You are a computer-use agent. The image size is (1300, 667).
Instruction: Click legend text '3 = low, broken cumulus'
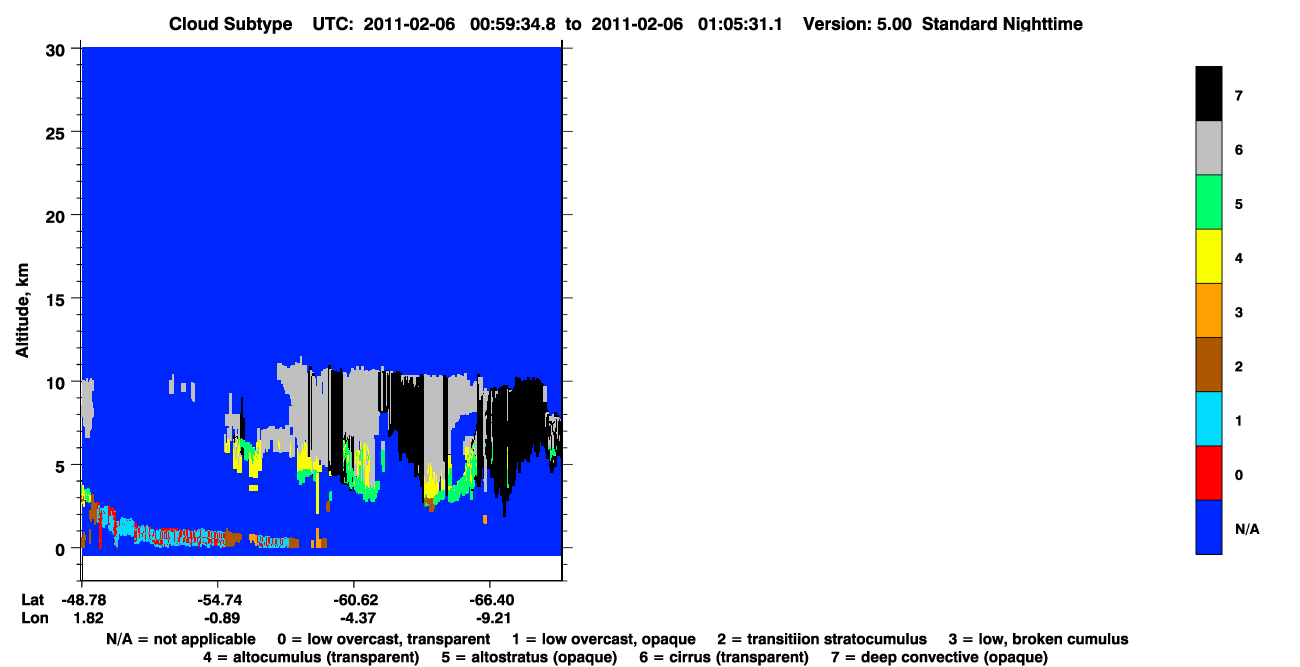[1038, 639]
